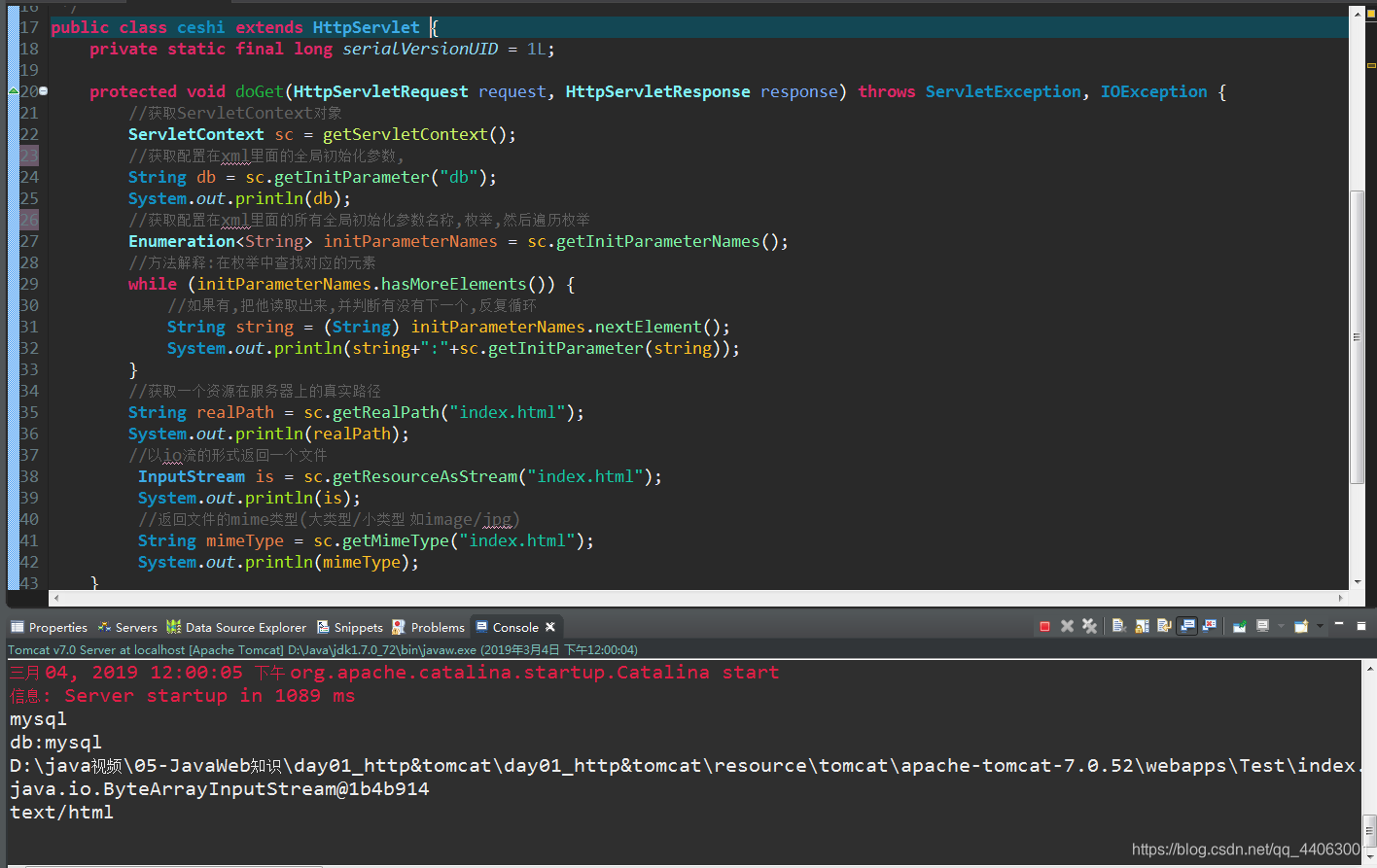Click Properties tab icon
The height and width of the screenshot is (868, 1377).
click(17, 627)
